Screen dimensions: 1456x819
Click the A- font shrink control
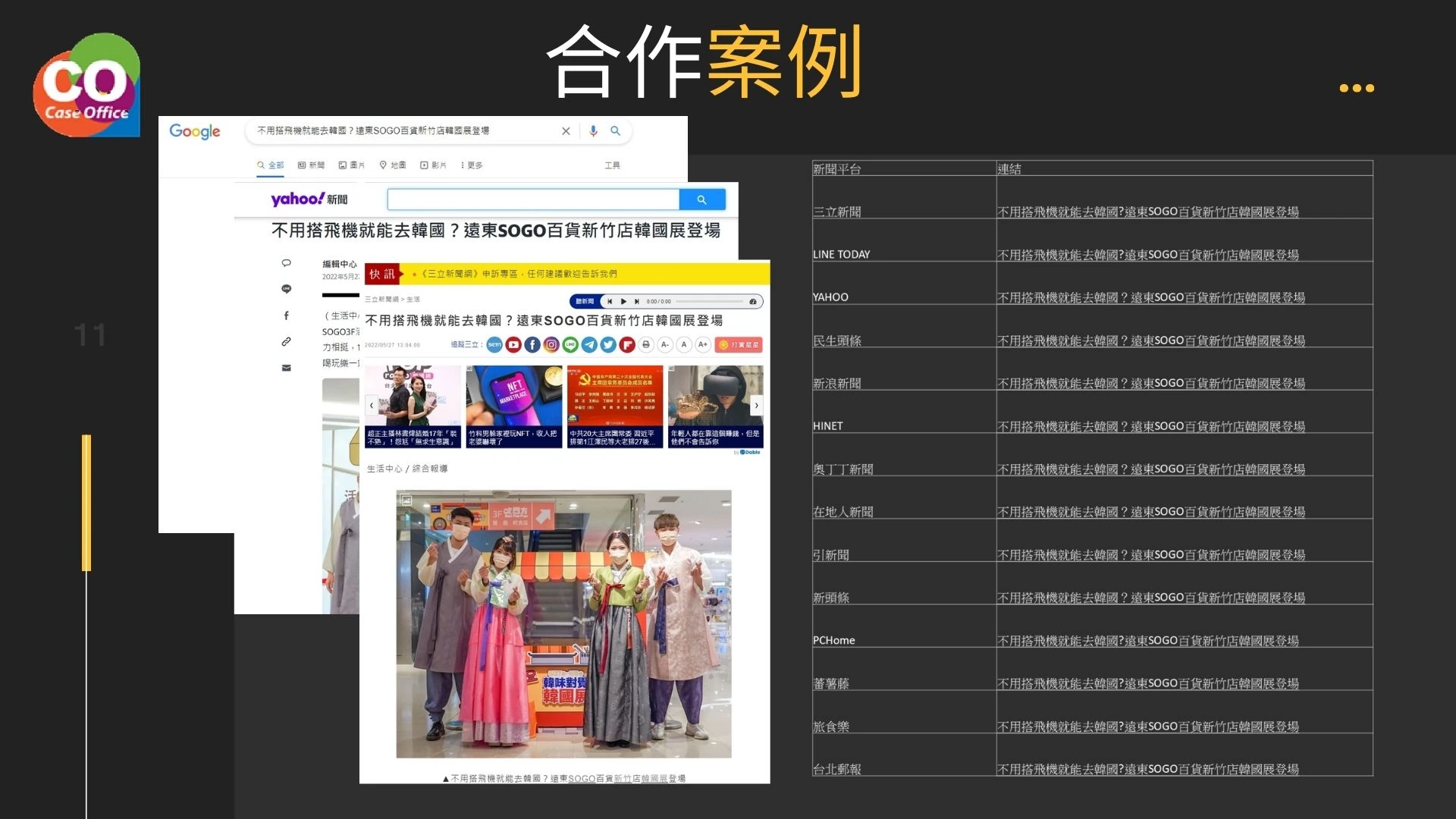(666, 345)
